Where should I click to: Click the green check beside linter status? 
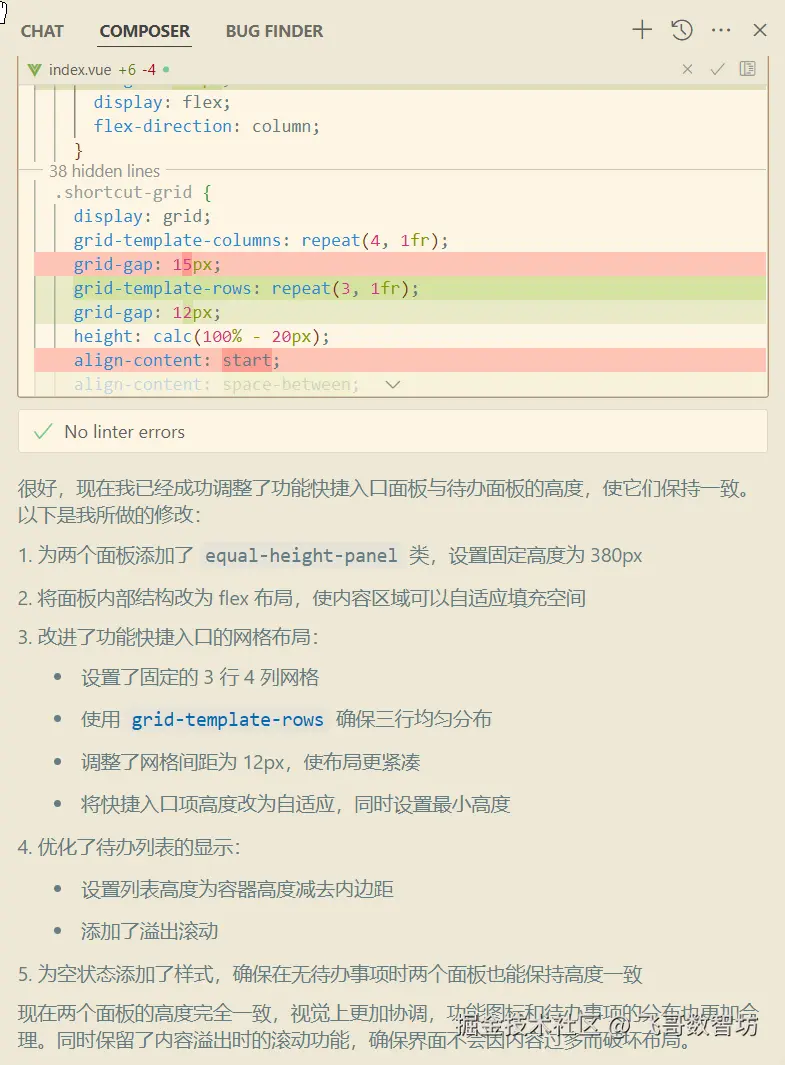[x=43, y=431]
